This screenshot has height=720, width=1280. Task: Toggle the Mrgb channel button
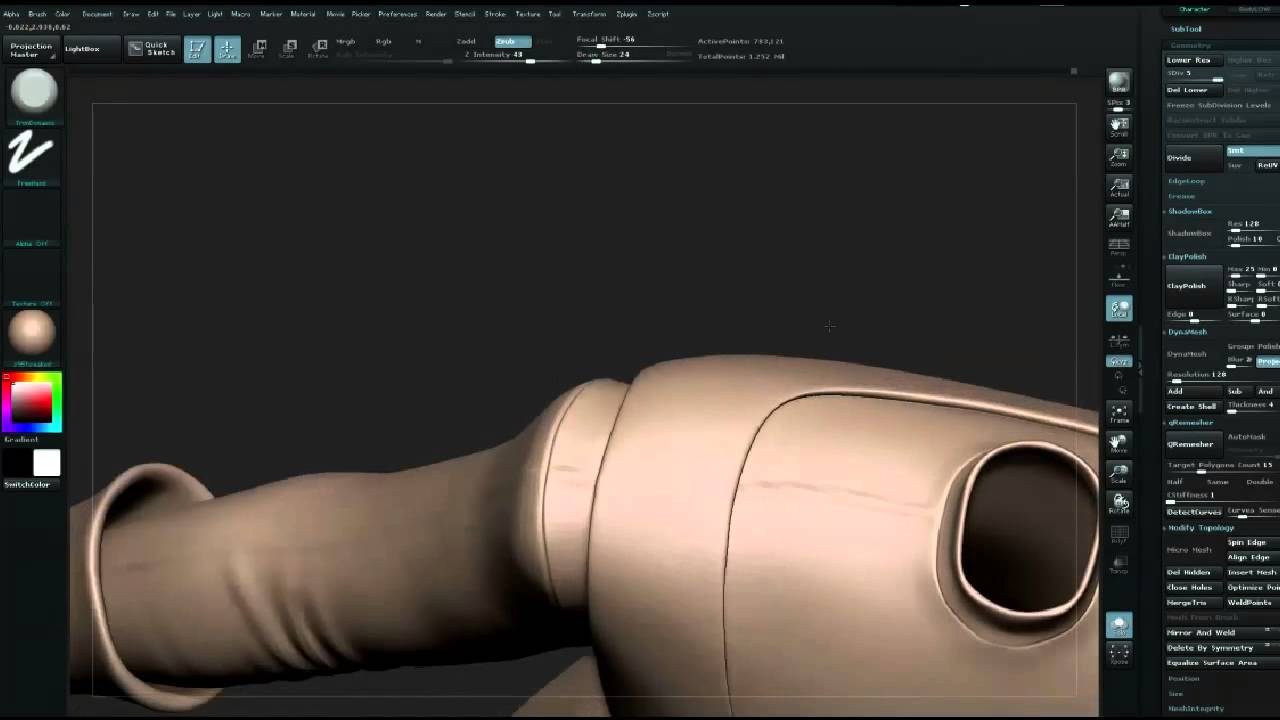(346, 41)
